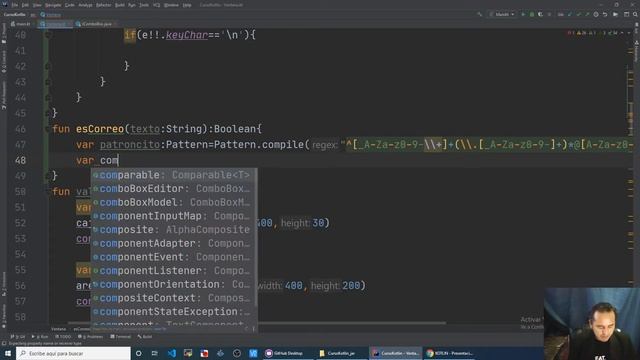Place cursor on patroncito variable name
This screenshot has width=640, height=360.
pos(130,145)
